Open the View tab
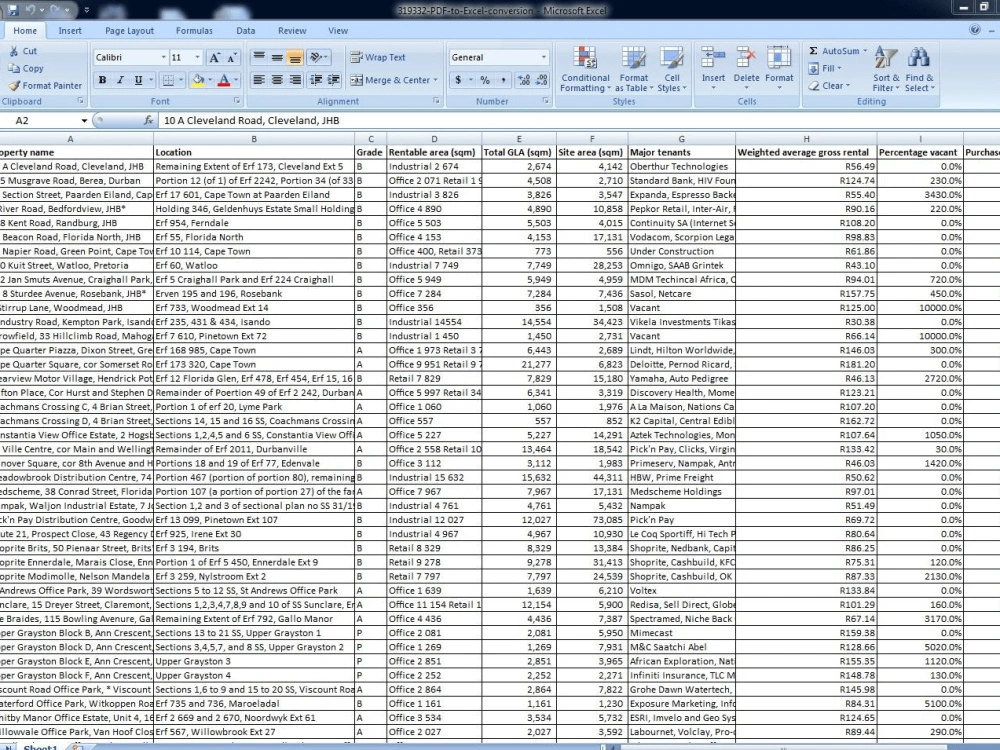This screenshot has height=750, width=1000. pyautogui.click(x=338, y=31)
